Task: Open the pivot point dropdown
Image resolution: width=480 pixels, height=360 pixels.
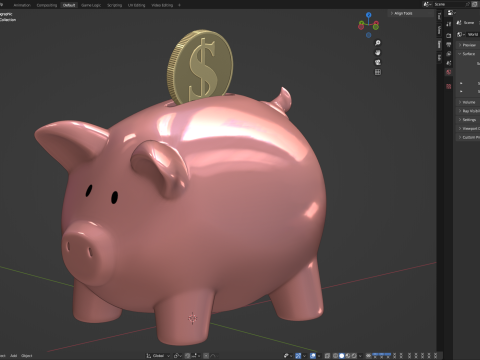Action: click(x=177, y=356)
